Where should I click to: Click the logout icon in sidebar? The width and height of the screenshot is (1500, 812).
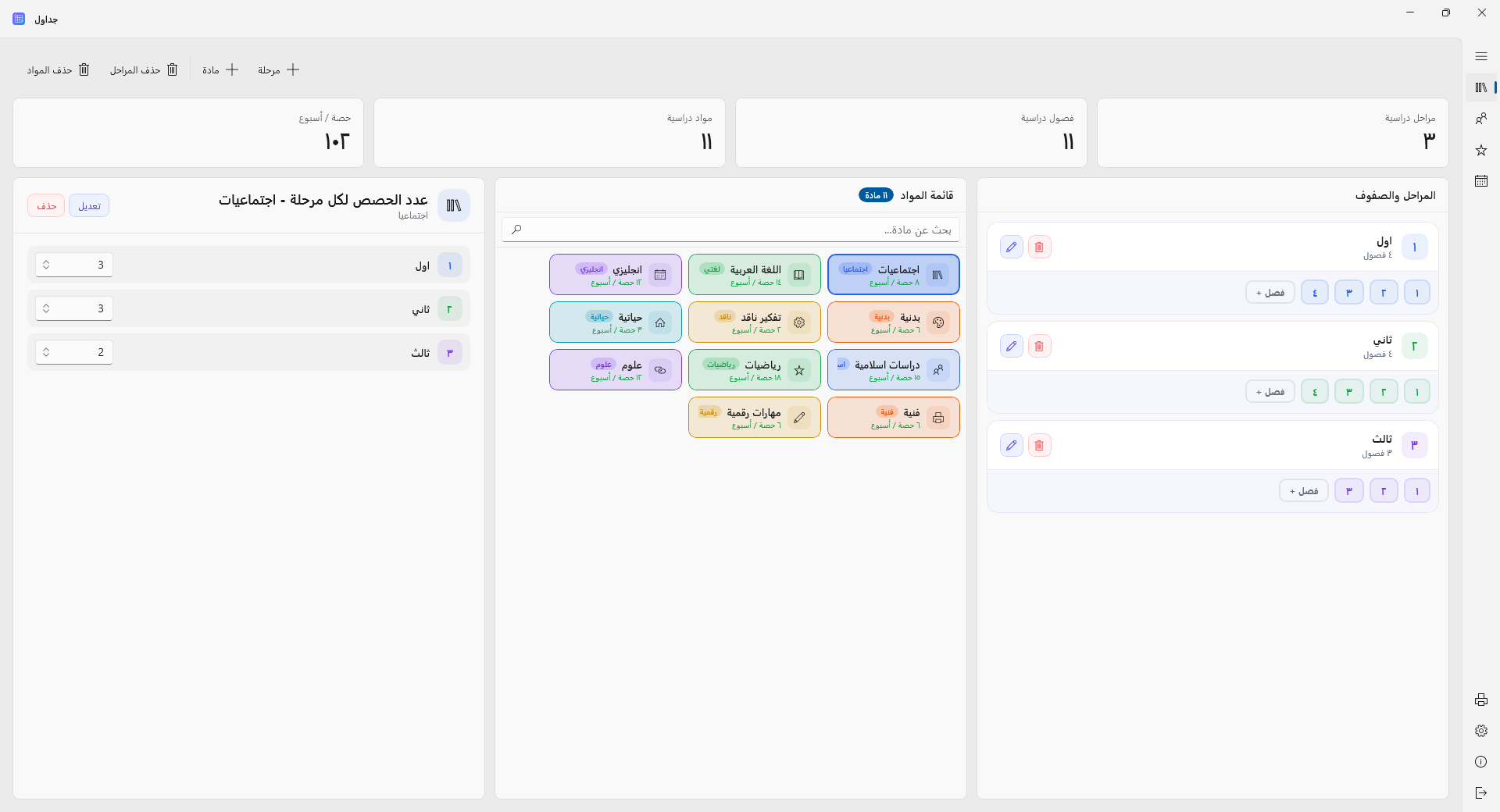tap(1480, 793)
